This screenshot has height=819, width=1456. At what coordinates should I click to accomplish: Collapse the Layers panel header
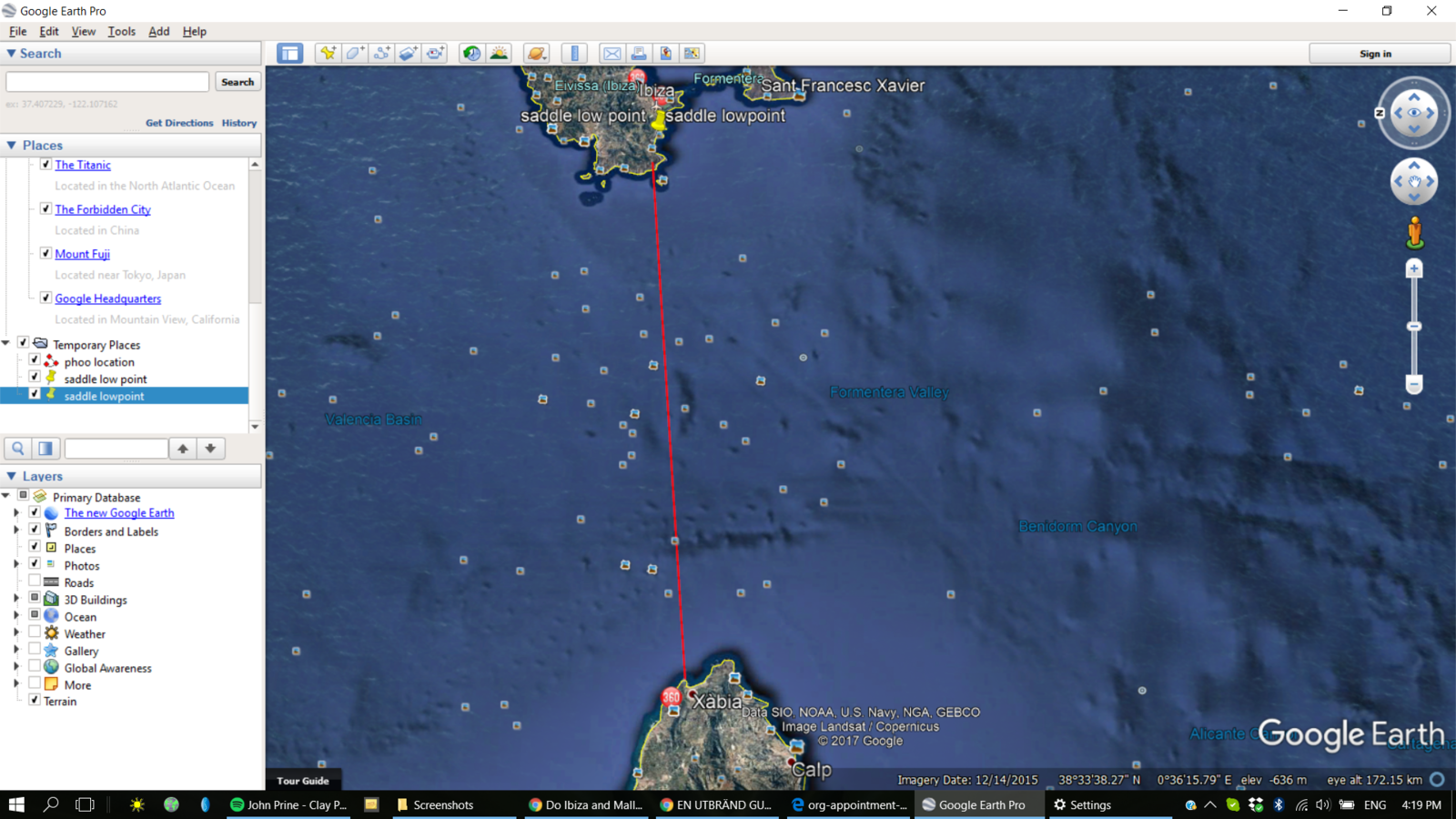point(12,476)
